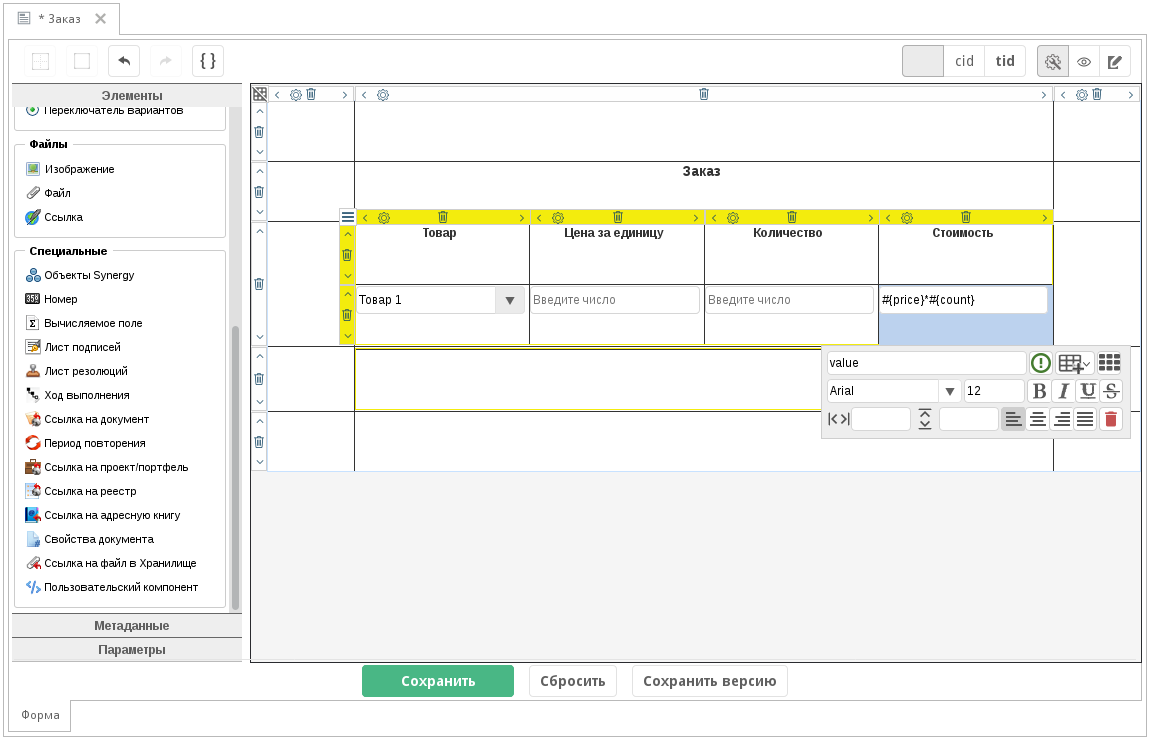
Task: Open the insert table dropdown icon
Action: (1075, 363)
